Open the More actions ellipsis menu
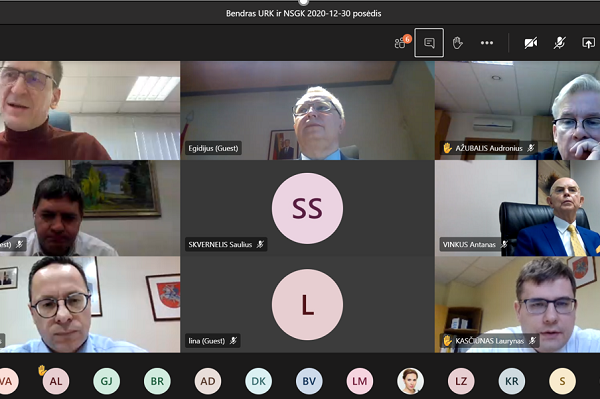Image resolution: width=600 pixels, height=399 pixels. tap(487, 43)
